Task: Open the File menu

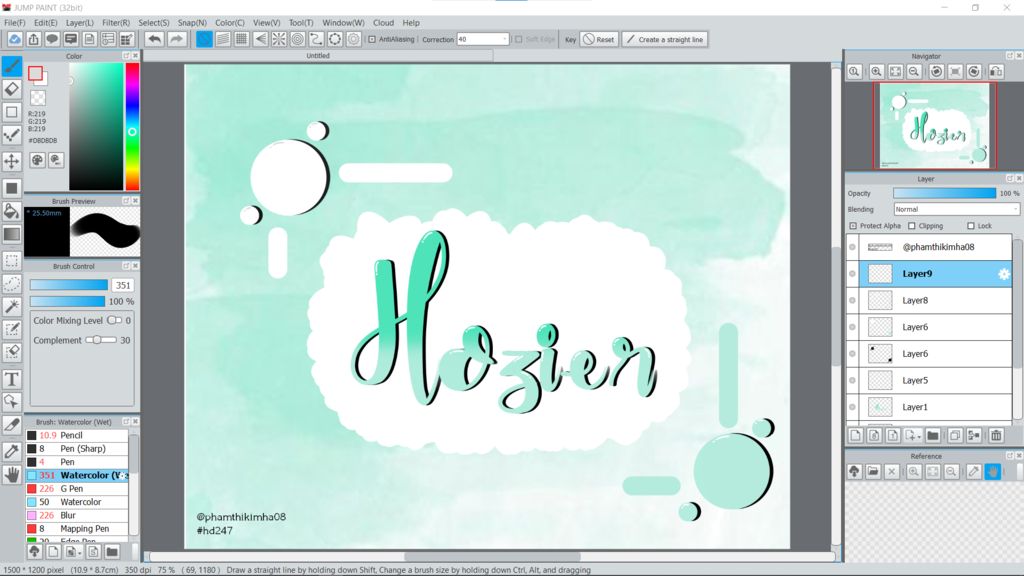Action: pyautogui.click(x=14, y=22)
